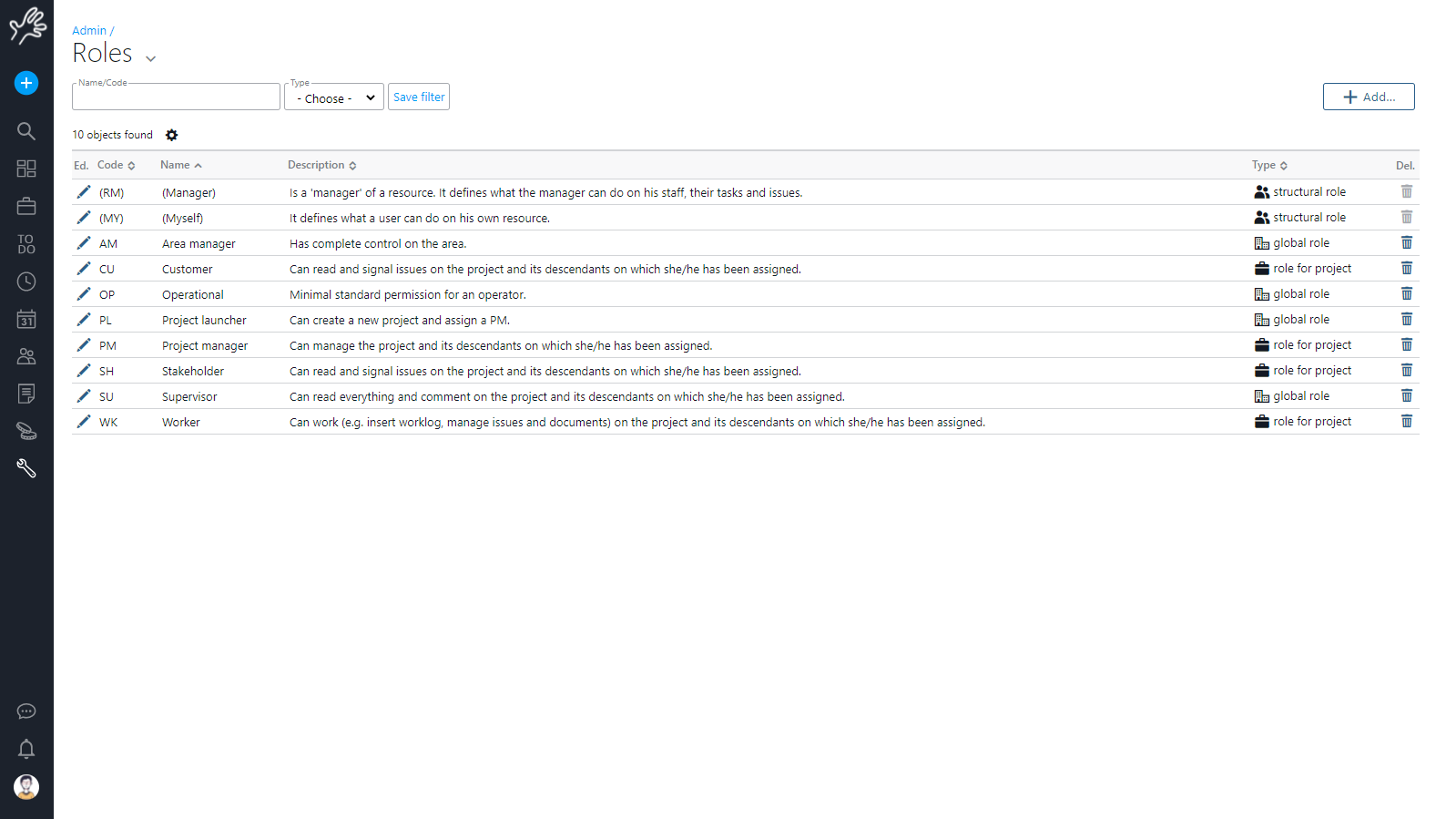Sort the table by Code column
This screenshot has height=819, width=1456.
point(116,165)
